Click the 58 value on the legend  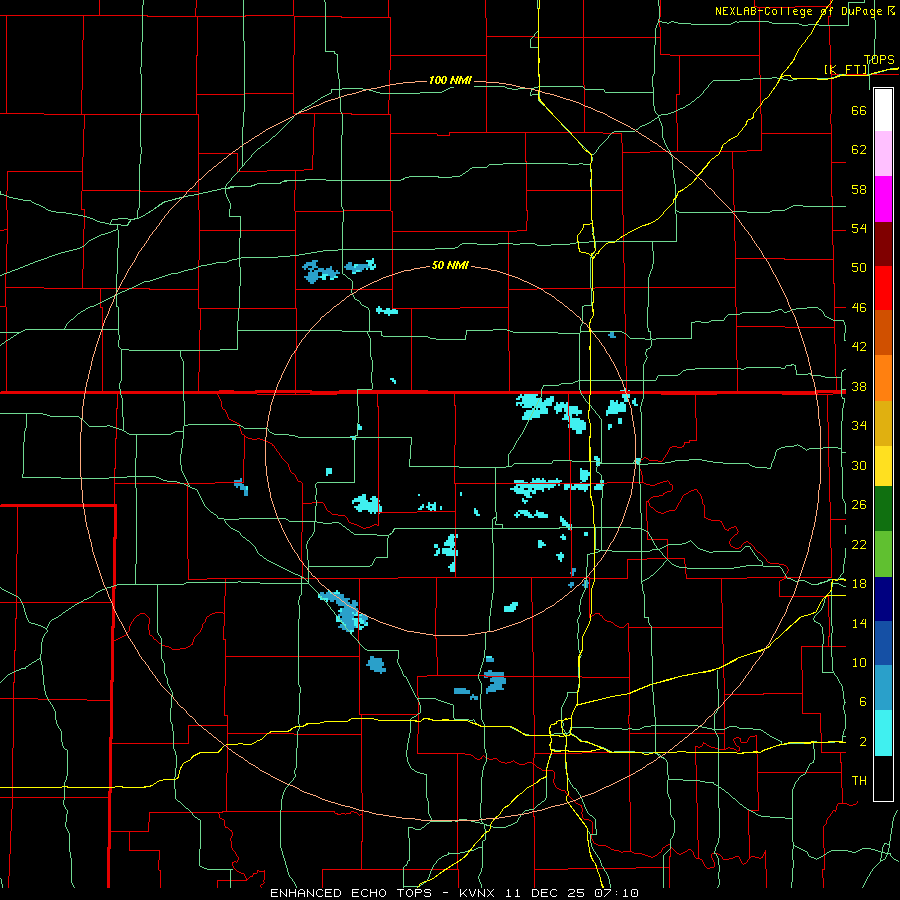click(859, 189)
